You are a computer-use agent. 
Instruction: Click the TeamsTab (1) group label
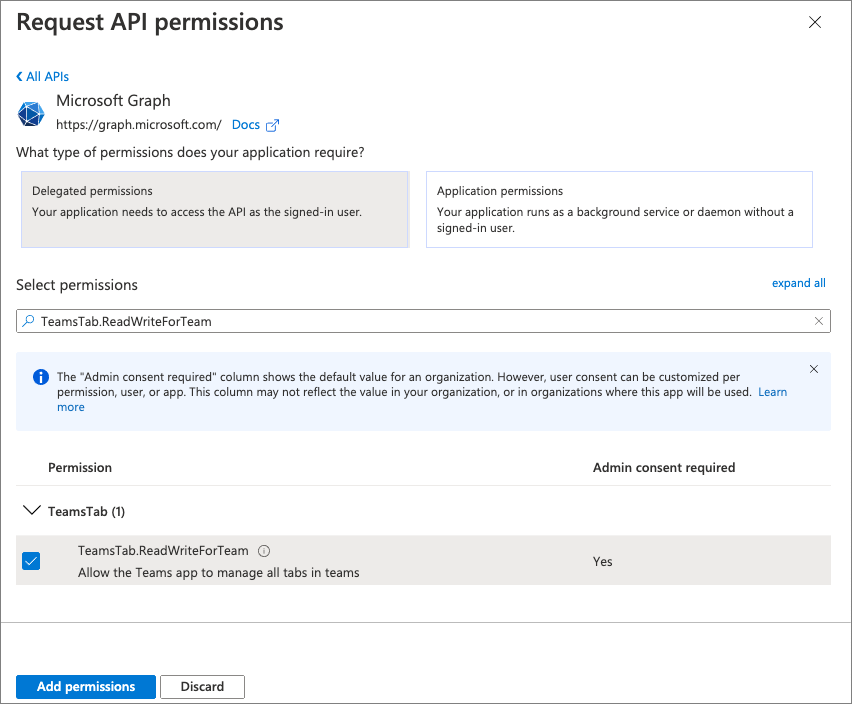pyautogui.click(x=86, y=512)
